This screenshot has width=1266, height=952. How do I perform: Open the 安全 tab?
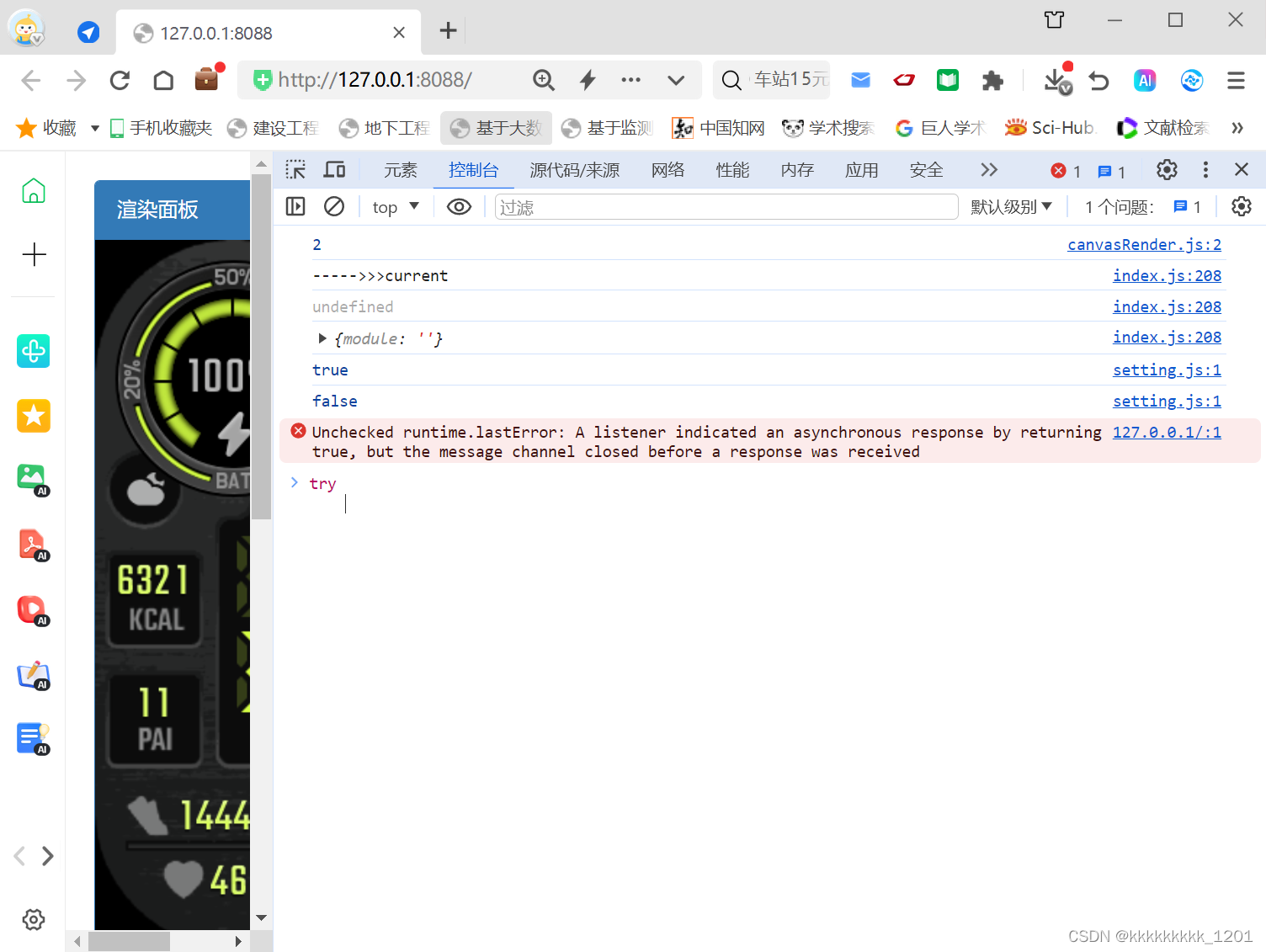(927, 170)
